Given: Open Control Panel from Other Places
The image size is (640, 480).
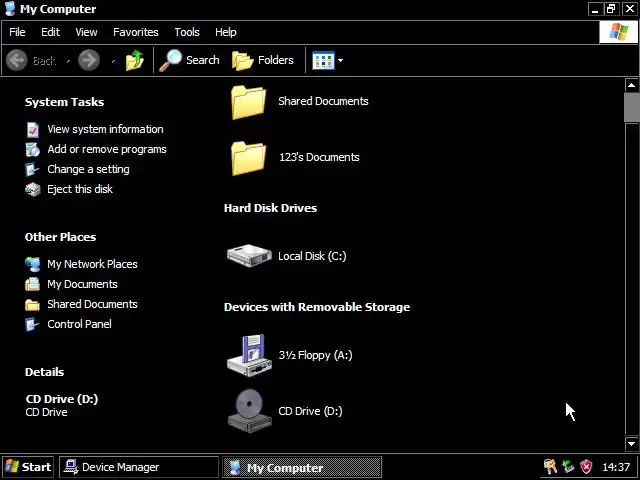Looking at the screenshot, I should point(79,324).
